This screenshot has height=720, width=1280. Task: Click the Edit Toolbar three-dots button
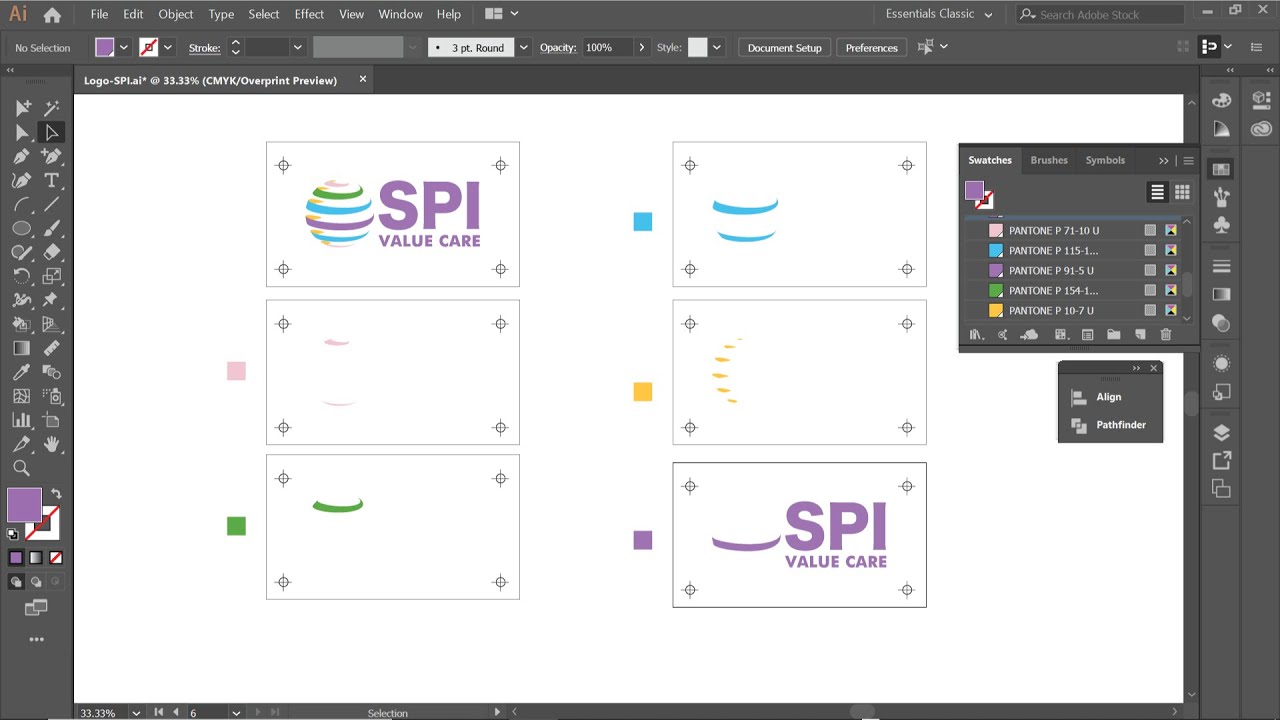(36, 639)
